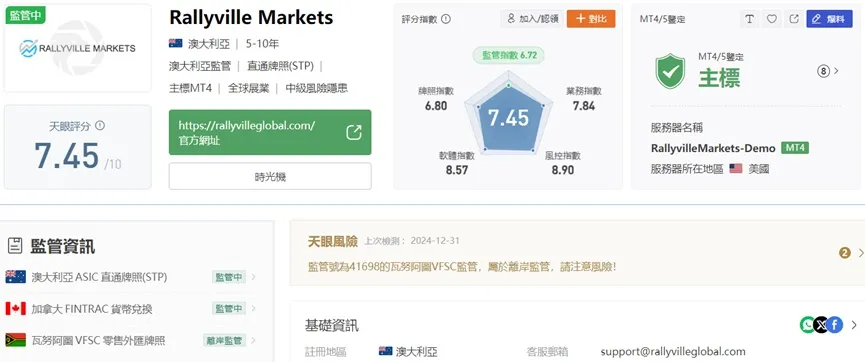
Task: Click the green shield verification icon
Action: [x=670, y=71]
